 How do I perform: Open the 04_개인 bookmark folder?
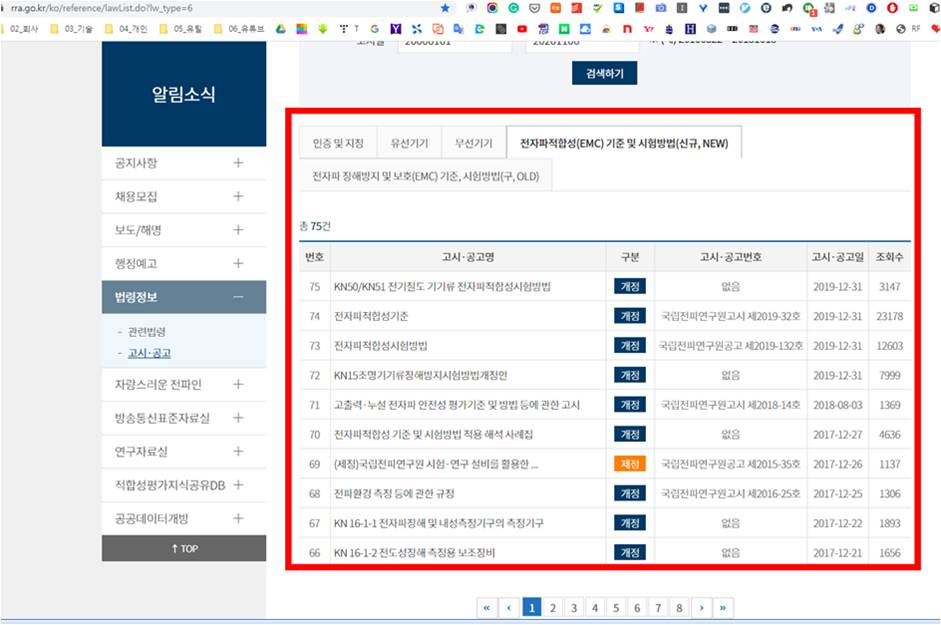[x=126, y=29]
